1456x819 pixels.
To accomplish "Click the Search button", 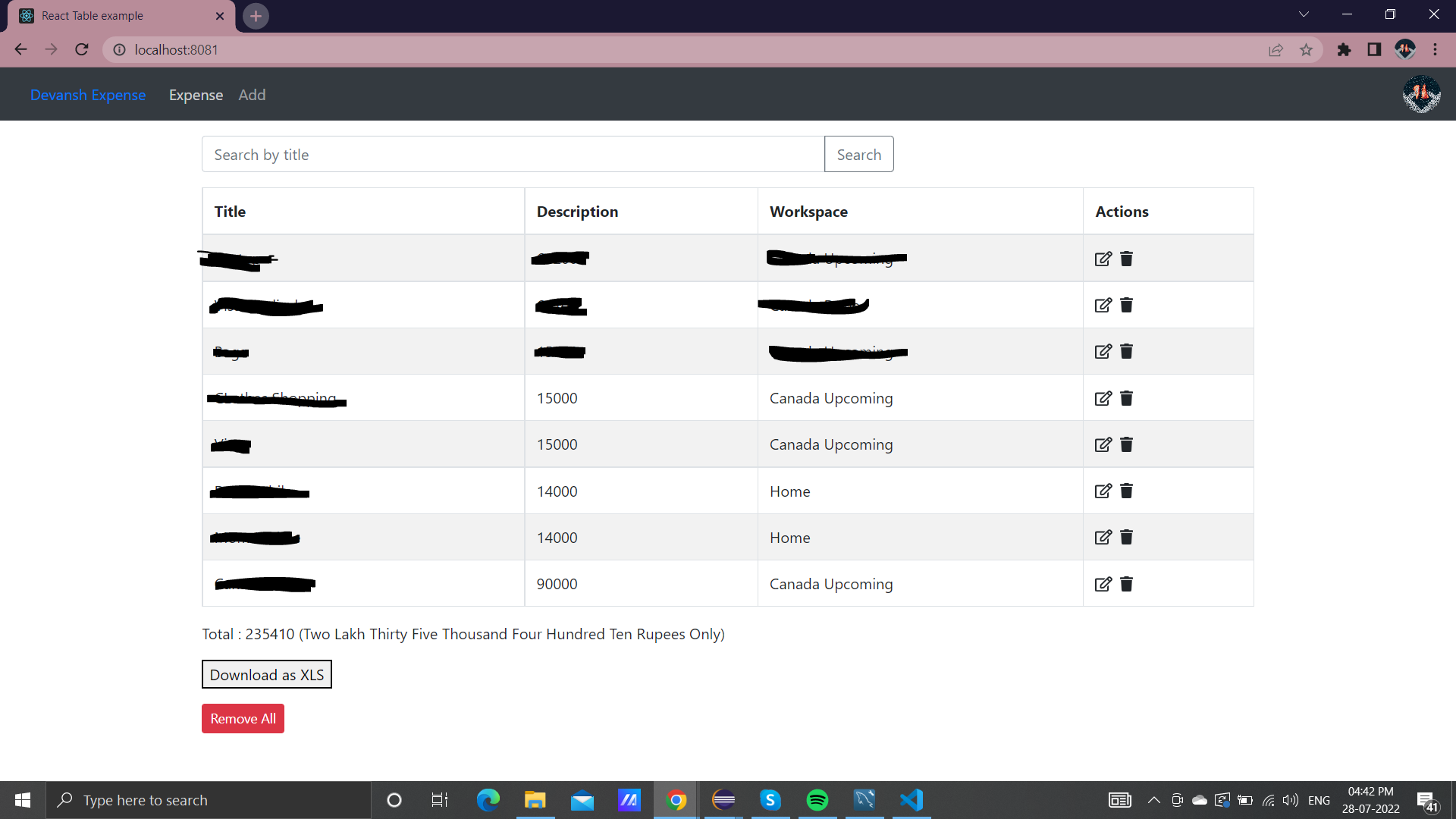I will (858, 155).
